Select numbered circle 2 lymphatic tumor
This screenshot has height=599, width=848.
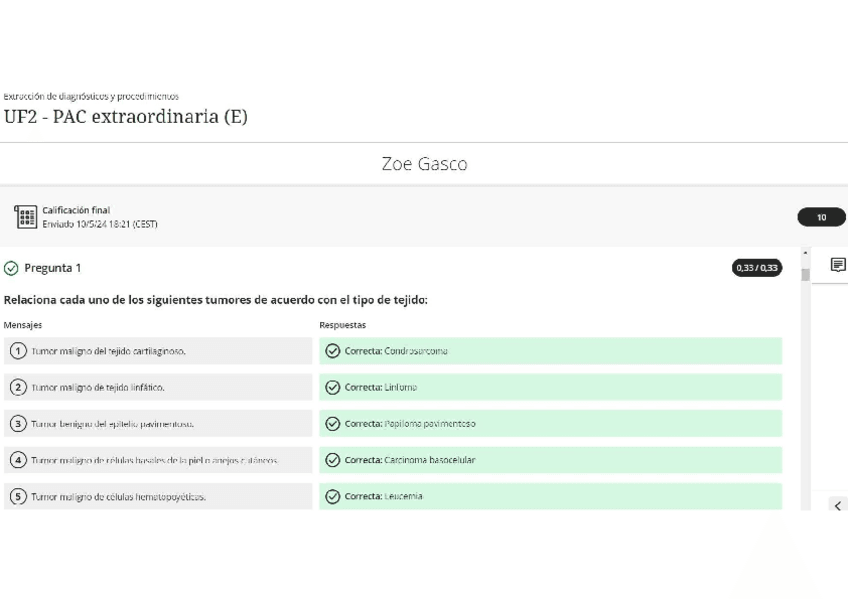point(18,387)
